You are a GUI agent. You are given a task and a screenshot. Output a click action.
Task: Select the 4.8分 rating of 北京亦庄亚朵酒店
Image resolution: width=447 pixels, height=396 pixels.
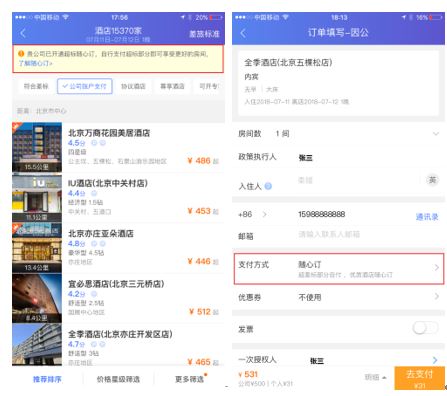[76, 244]
